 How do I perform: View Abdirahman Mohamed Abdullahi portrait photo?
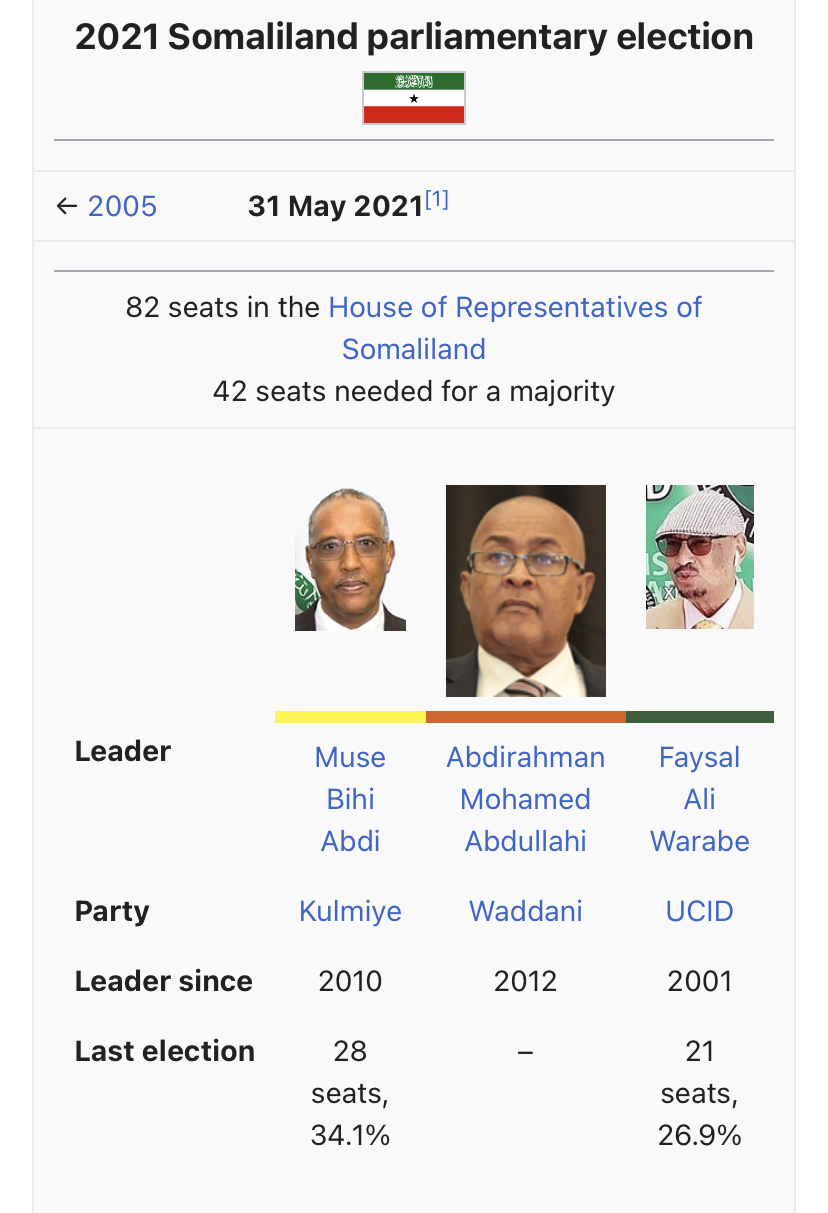pos(526,591)
